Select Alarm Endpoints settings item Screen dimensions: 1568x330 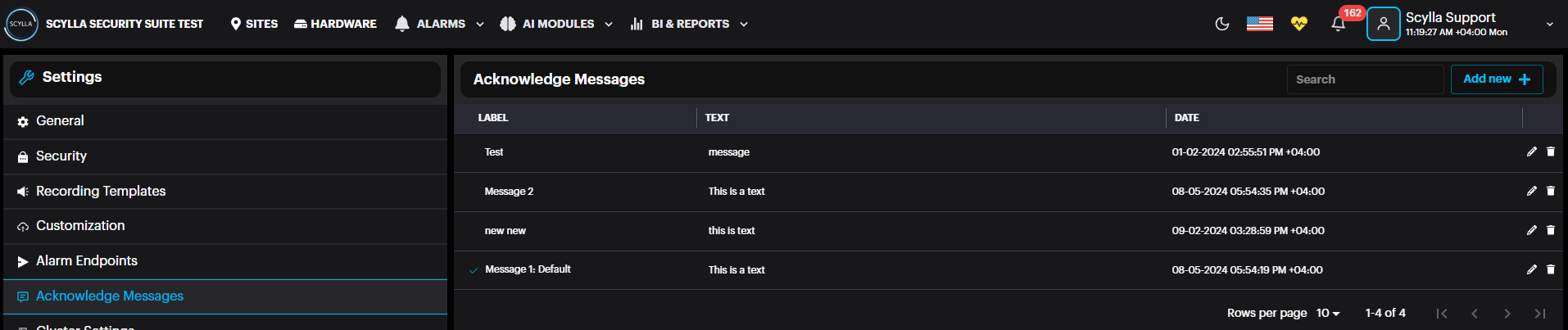87,260
